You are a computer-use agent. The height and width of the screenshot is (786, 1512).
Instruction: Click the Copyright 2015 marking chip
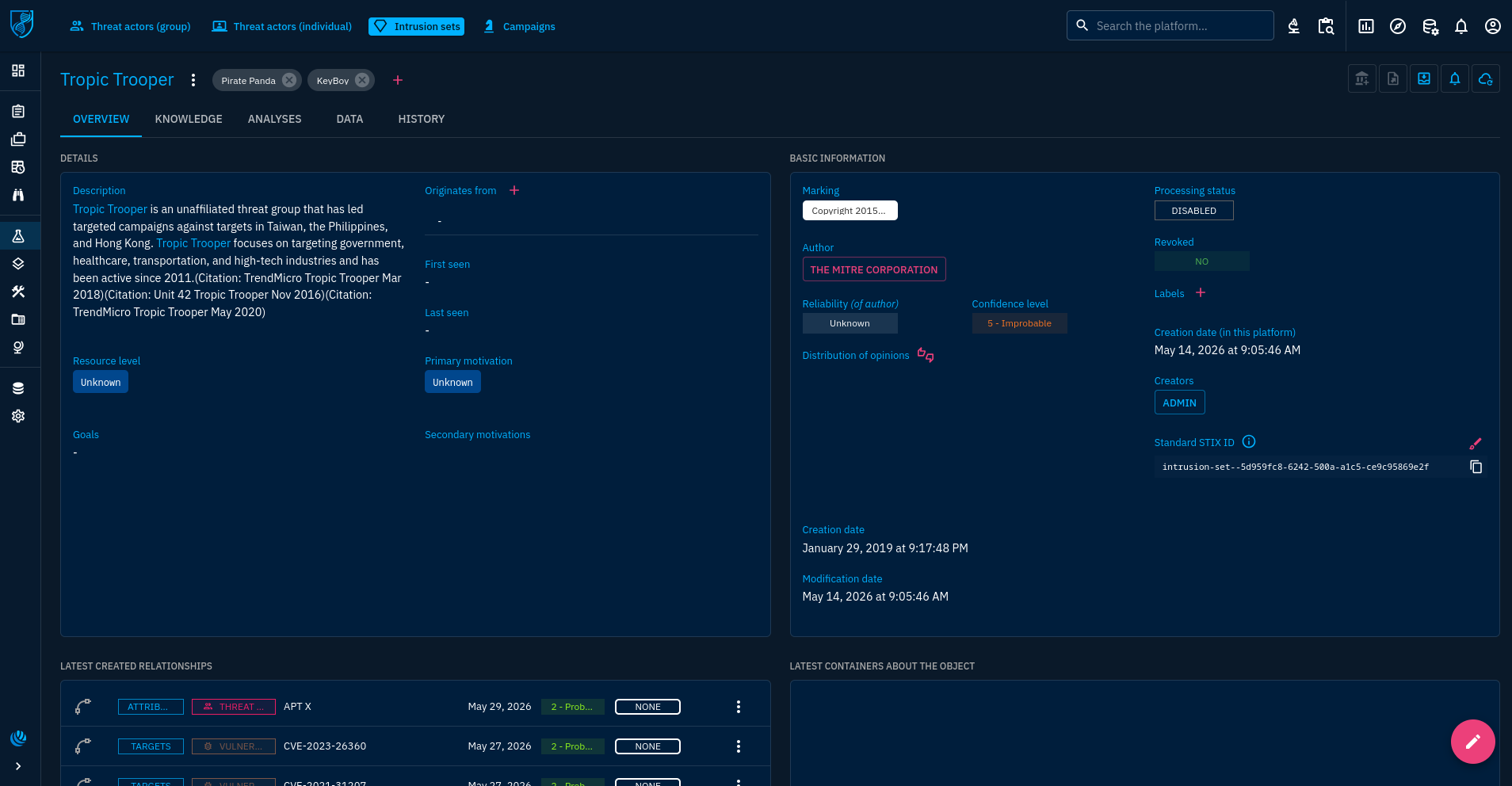[850, 211]
